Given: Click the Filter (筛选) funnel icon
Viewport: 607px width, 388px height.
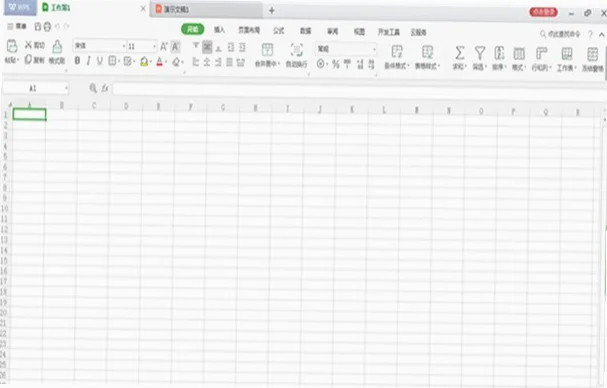Looking at the screenshot, I should tap(480, 53).
